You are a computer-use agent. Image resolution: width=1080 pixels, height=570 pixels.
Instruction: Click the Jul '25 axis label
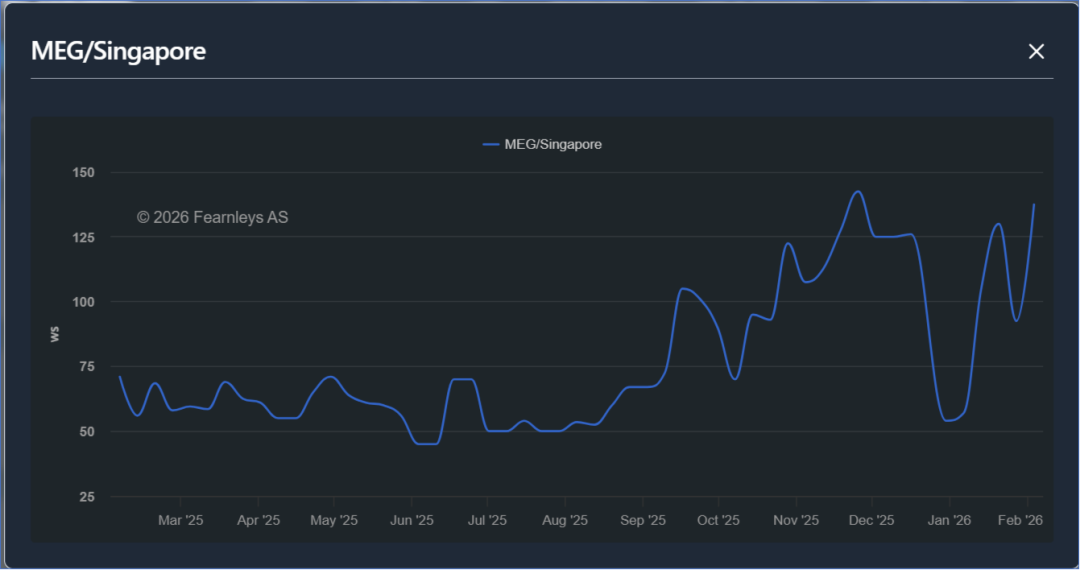487,520
